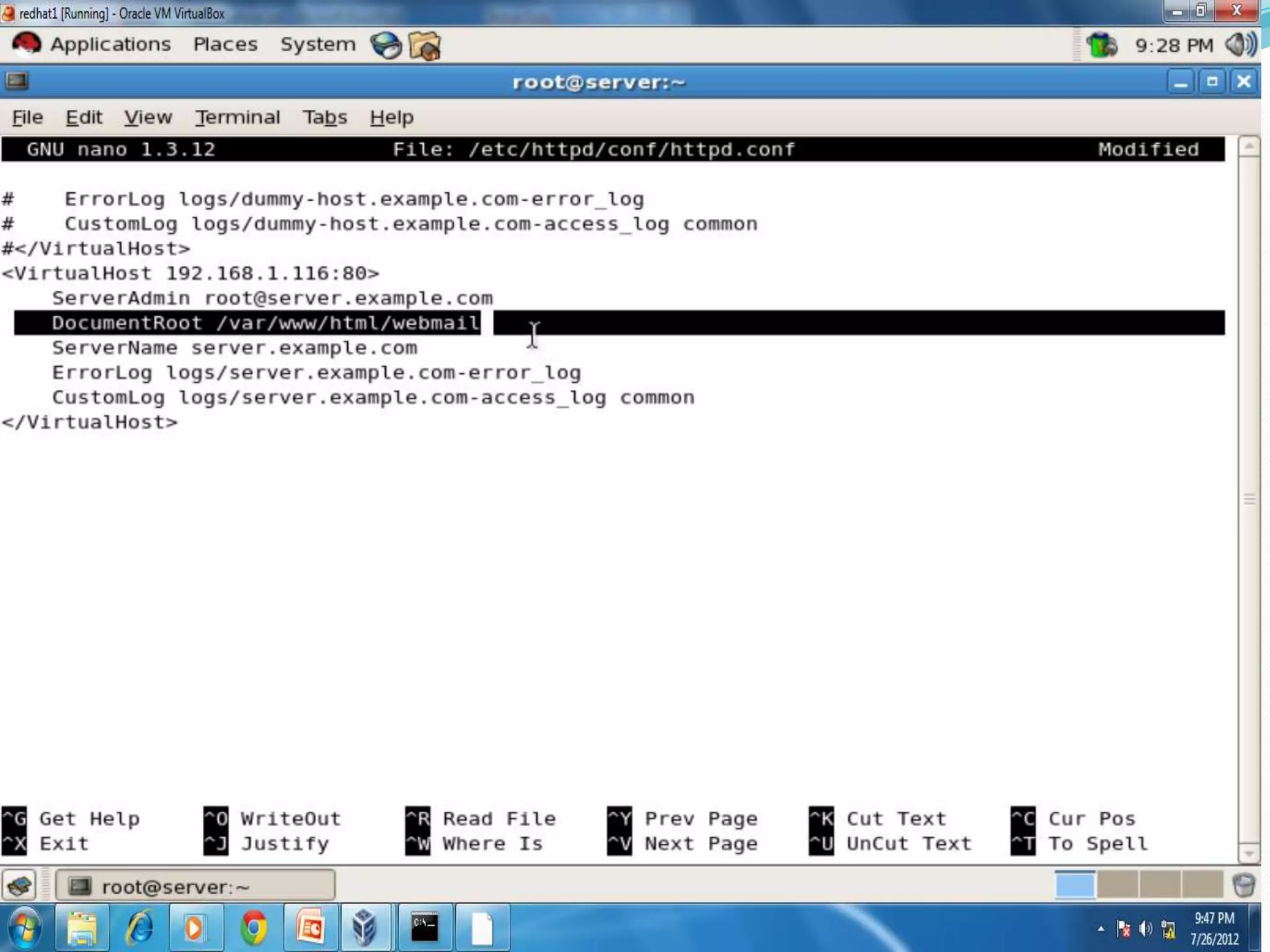Click the VirtualBox icon in Windows taskbar

coord(365,928)
